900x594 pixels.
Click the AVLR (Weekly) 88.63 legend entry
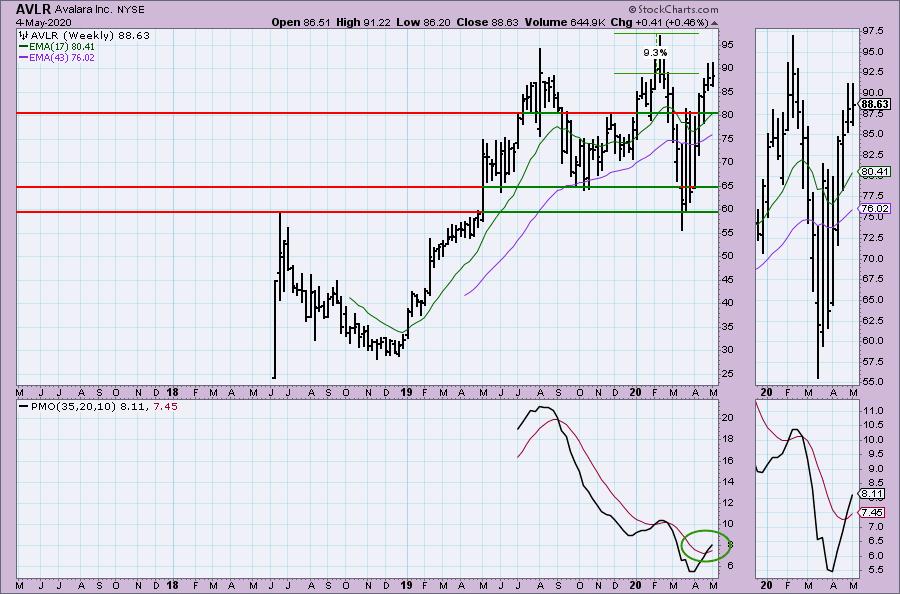click(x=90, y=35)
